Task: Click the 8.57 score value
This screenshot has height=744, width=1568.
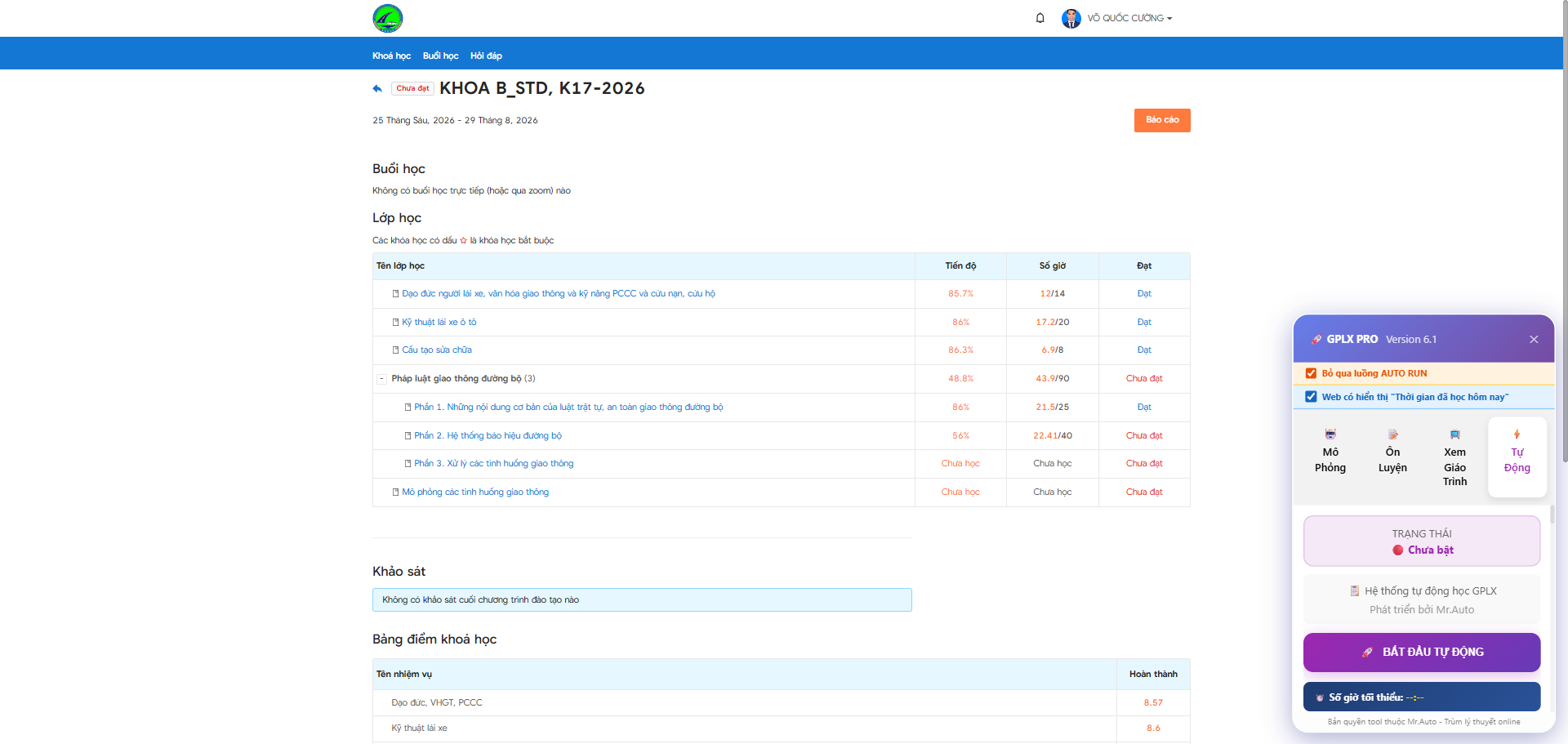Action: click(x=1153, y=702)
